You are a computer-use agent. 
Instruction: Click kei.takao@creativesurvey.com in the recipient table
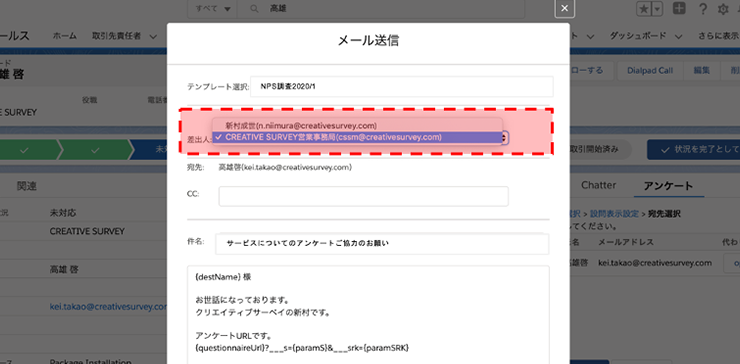655,262
